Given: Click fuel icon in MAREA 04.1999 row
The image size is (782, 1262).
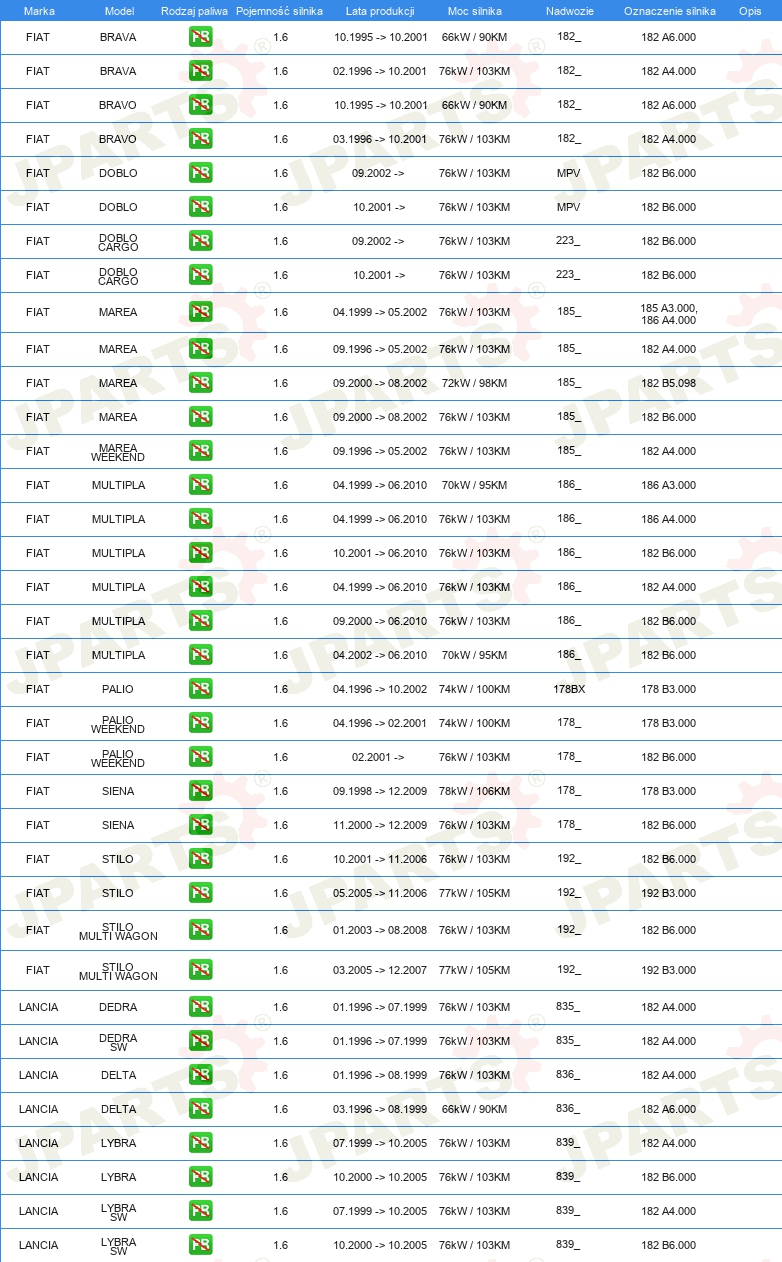Looking at the screenshot, I should (200, 312).
